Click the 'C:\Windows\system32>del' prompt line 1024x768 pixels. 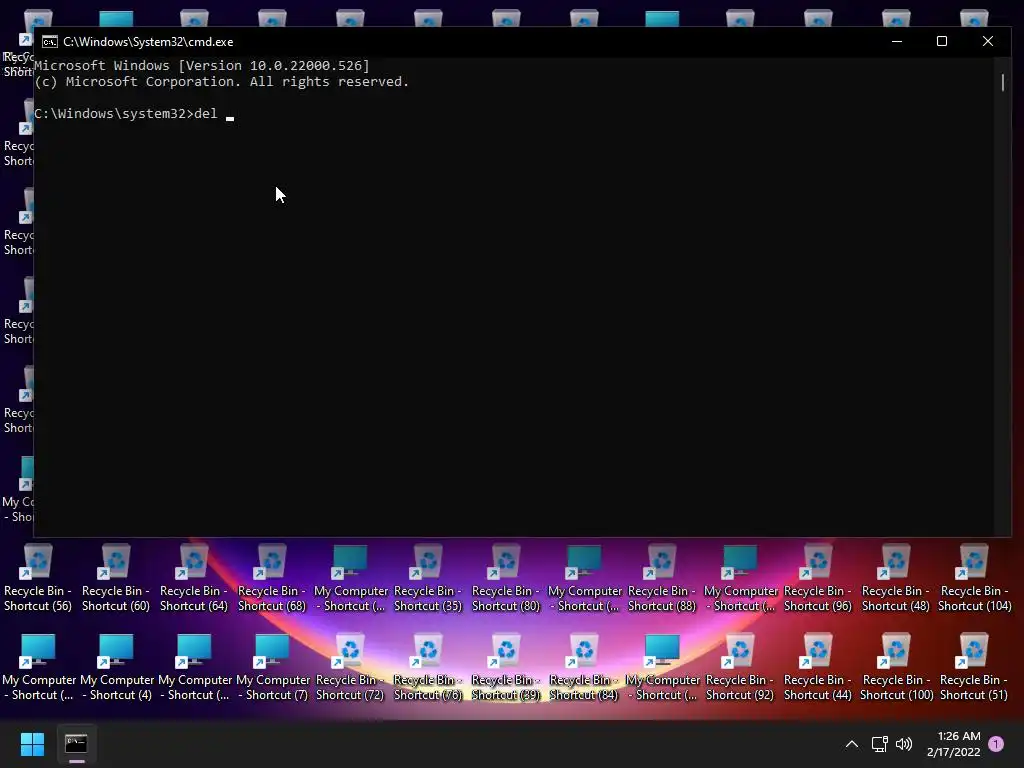[125, 114]
